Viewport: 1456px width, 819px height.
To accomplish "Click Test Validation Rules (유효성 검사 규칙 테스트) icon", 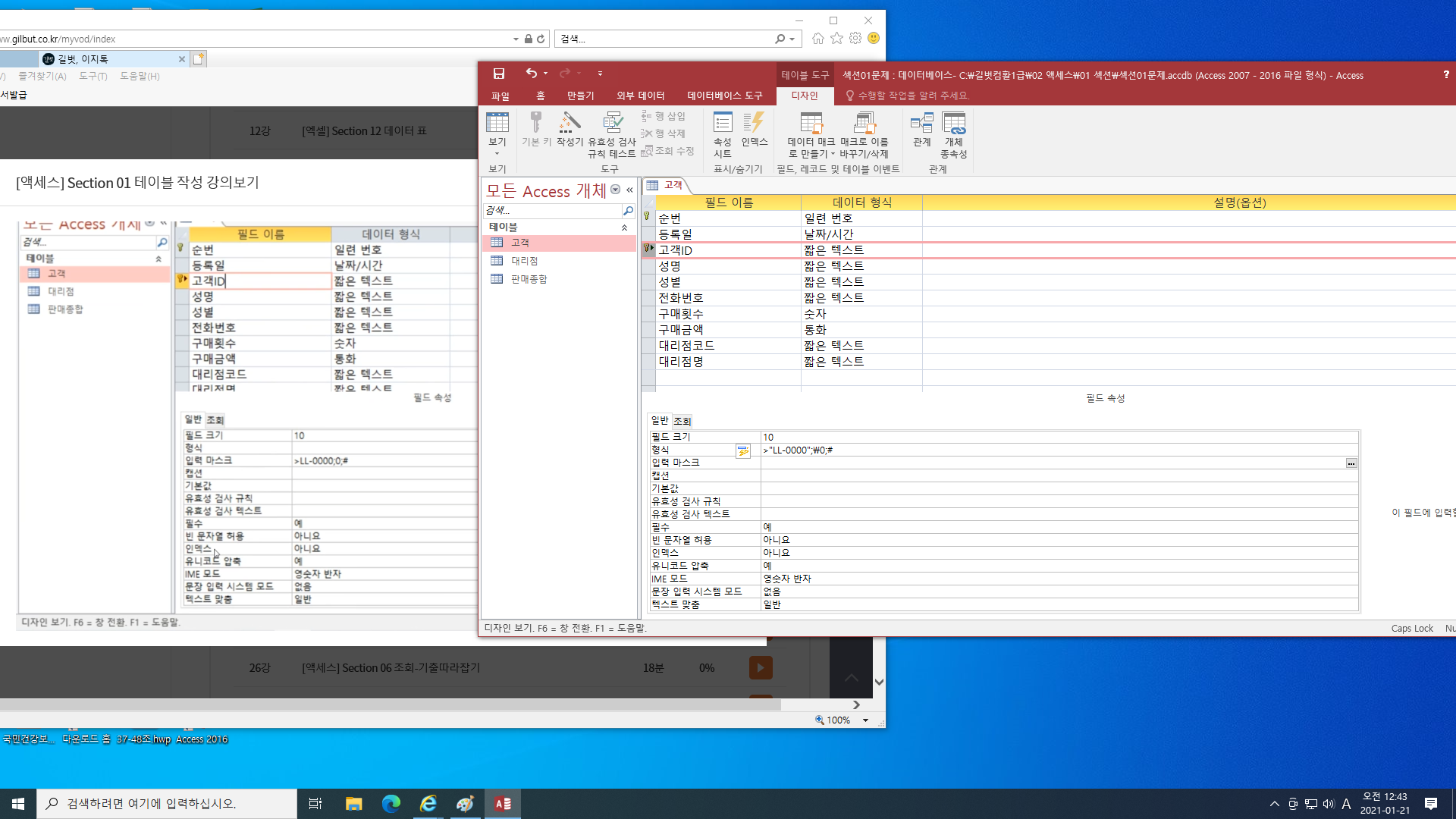I will coord(612,133).
